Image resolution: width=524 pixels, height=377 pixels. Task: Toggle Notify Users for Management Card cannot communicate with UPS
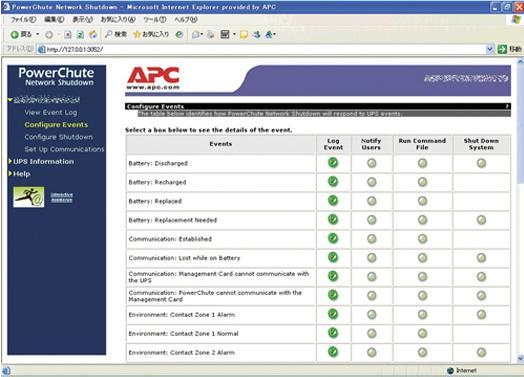click(x=372, y=277)
